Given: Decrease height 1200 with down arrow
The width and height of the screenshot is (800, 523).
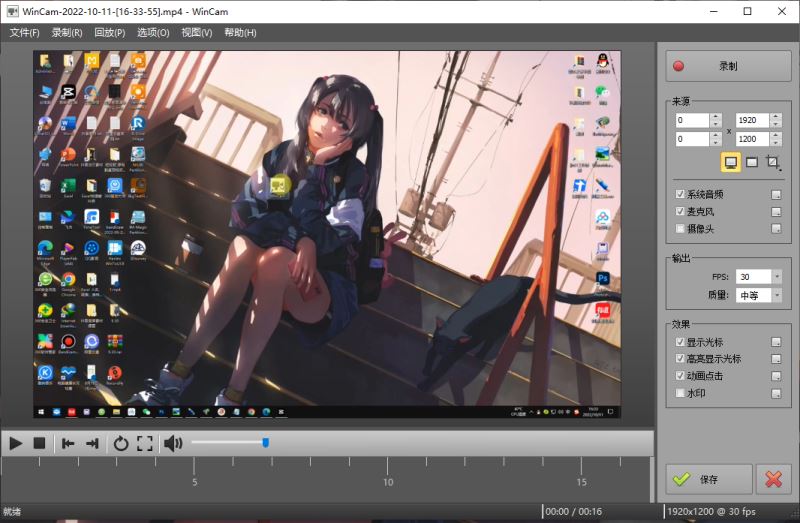Looking at the screenshot, I should (776, 142).
